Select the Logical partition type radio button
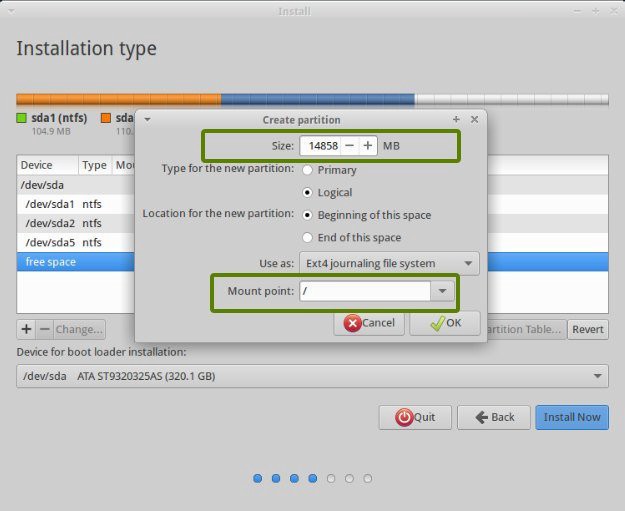625x511 pixels. (307, 192)
